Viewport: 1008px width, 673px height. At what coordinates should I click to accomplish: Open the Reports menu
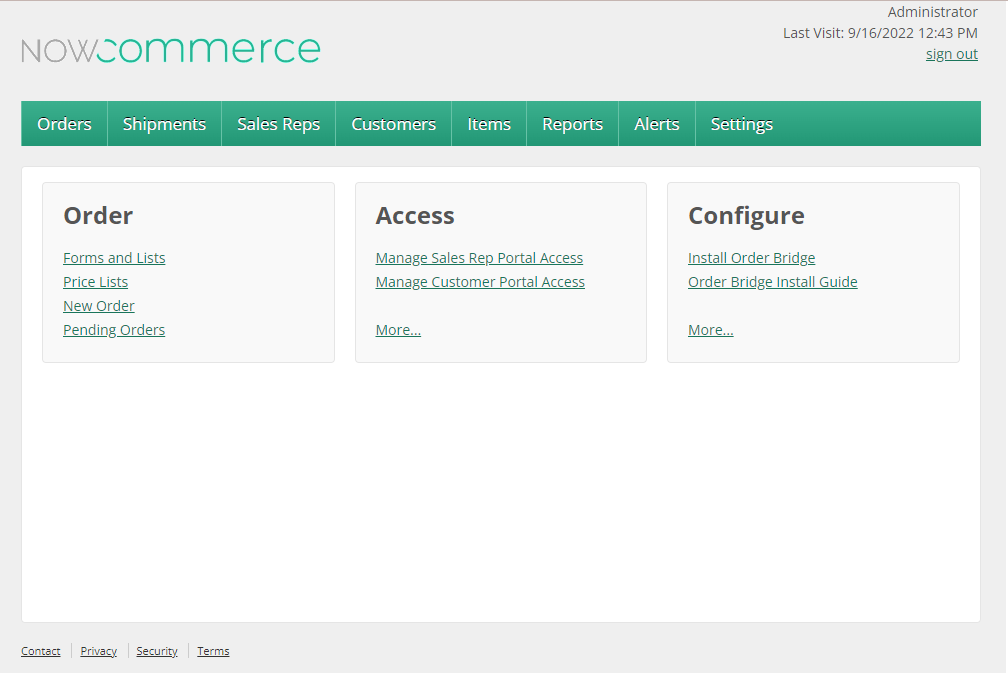pyautogui.click(x=573, y=124)
